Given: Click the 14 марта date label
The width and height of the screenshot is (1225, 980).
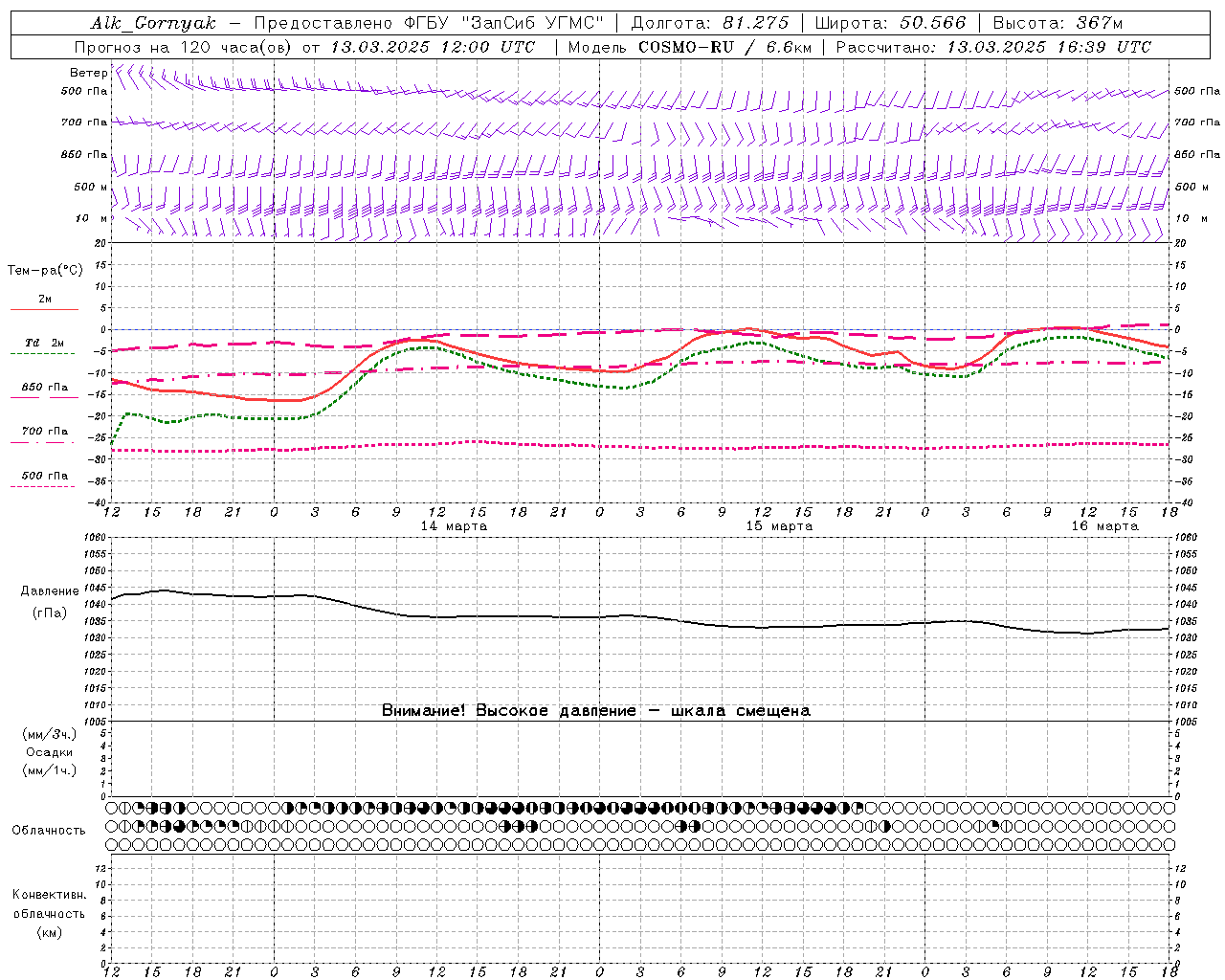Looking at the screenshot, I should (454, 526).
